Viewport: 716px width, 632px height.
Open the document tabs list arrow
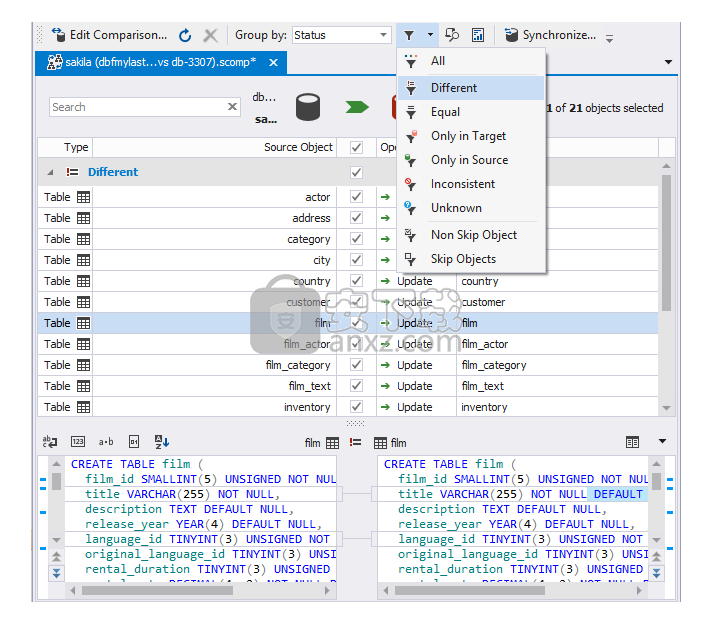click(x=668, y=62)
